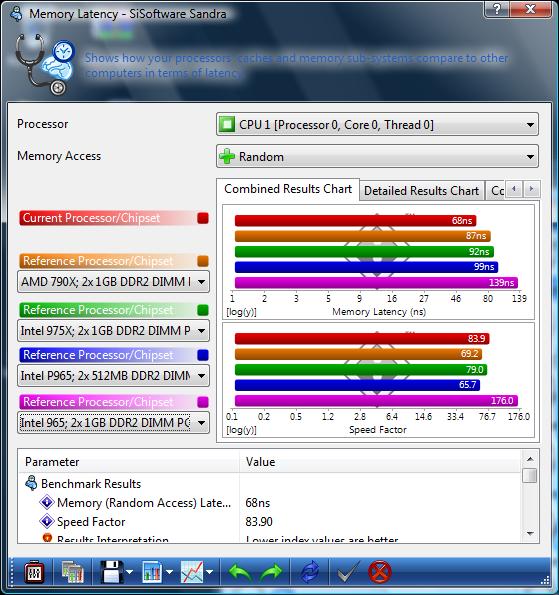Viewport: 559px width, 595px height.
Task: Click the 69.2 orange speed factor bar
Action: [359, 354]
